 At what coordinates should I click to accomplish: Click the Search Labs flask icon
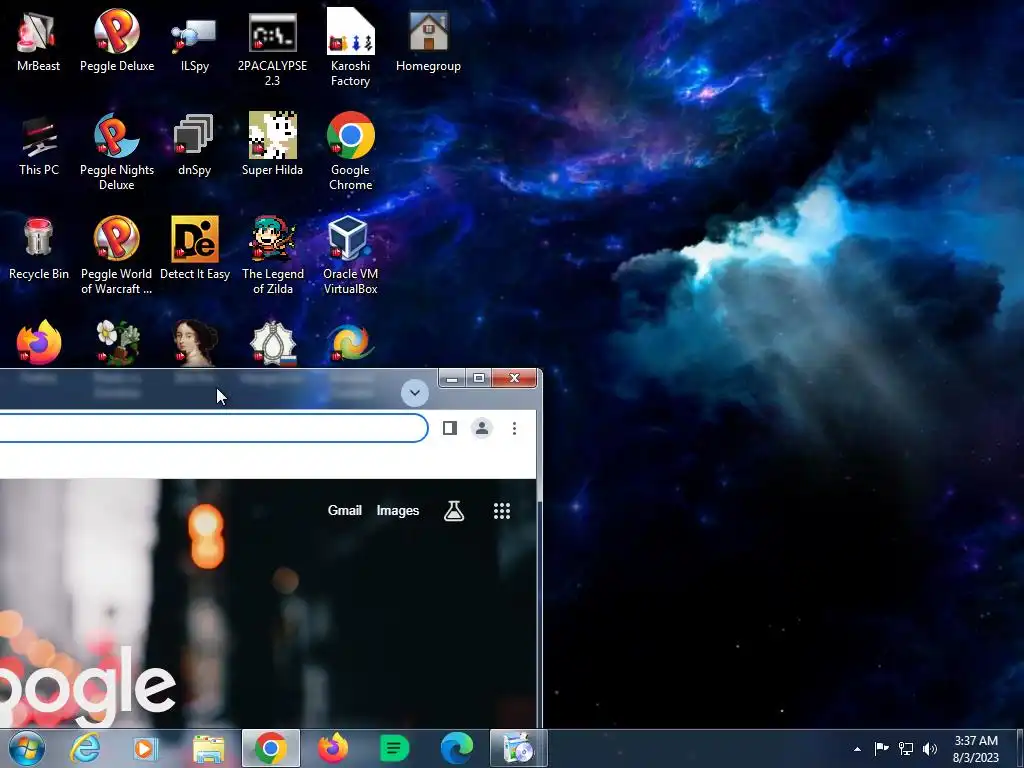click(x=454, y=511)
